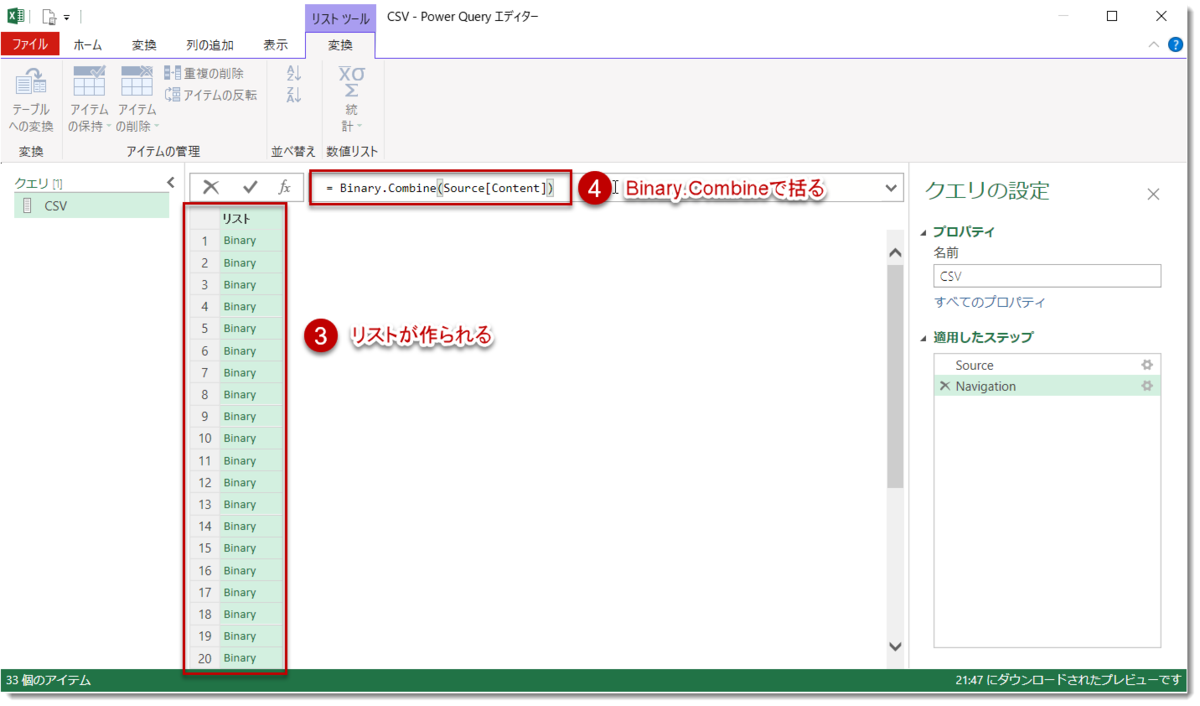Open the 表示 ribbon tab
1200x706 pixels.
(275, 45)
